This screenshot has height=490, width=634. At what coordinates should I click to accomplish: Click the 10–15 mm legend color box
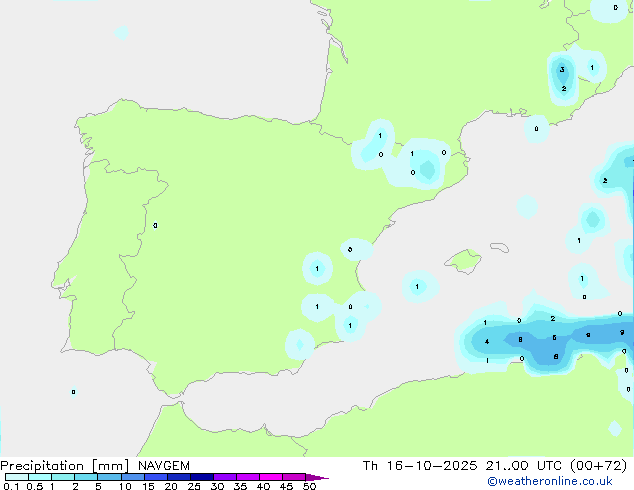(133, 477)
